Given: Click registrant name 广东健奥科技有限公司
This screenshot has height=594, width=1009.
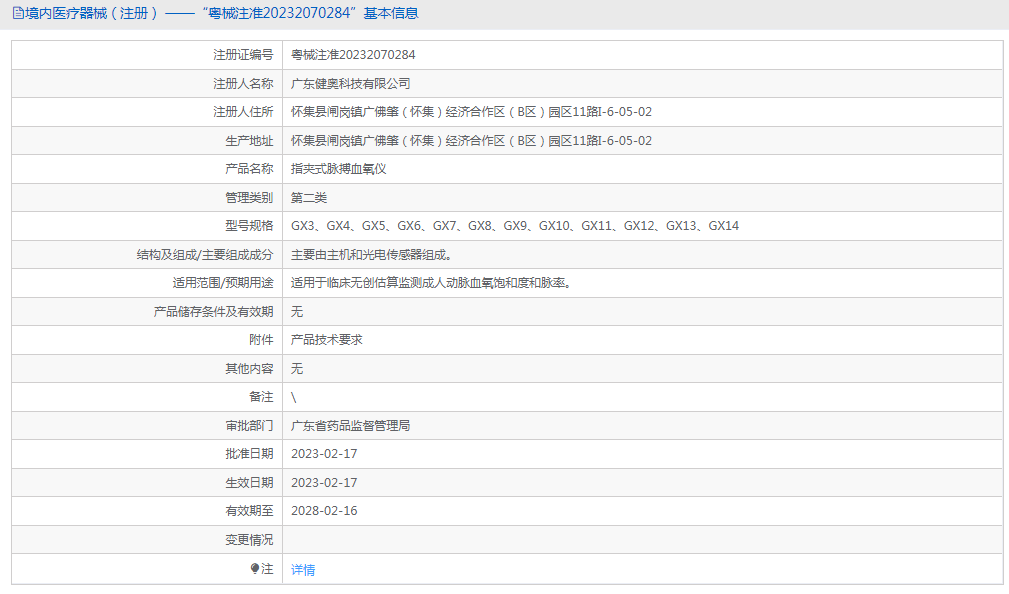Looking at the screenshot, I should 350,84.
